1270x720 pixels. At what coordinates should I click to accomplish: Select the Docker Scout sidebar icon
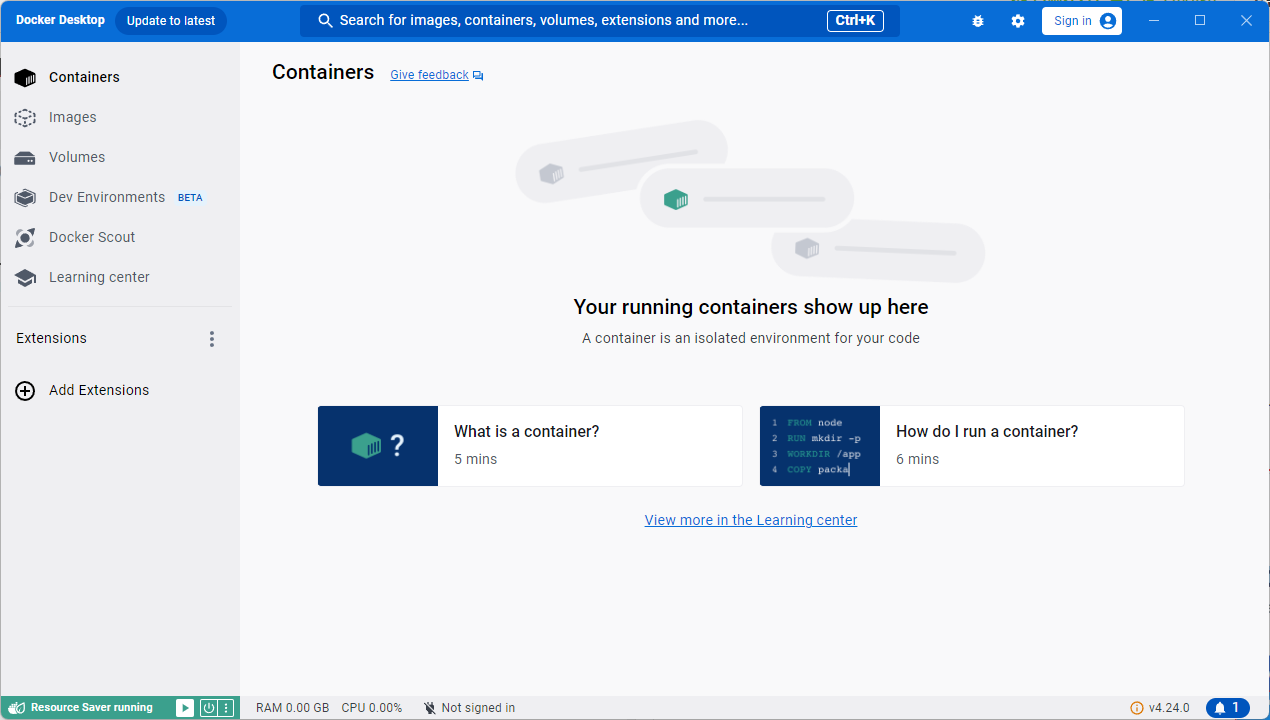point(25,237)
